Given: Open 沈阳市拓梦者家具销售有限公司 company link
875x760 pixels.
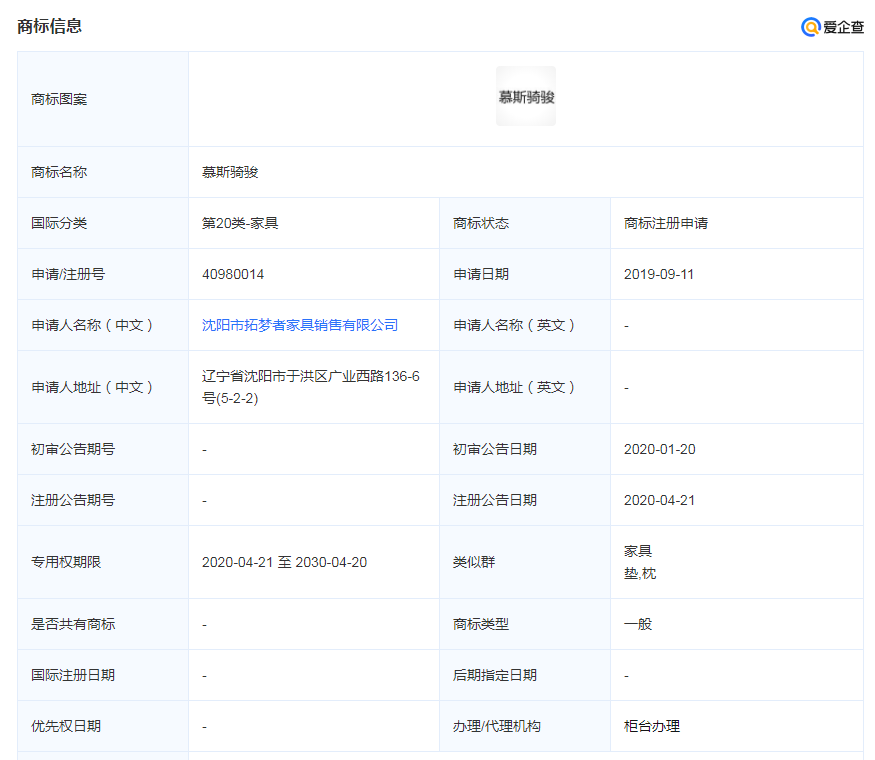Looking at the screenshot, I should pyautogui.click(x=300, y=325).
